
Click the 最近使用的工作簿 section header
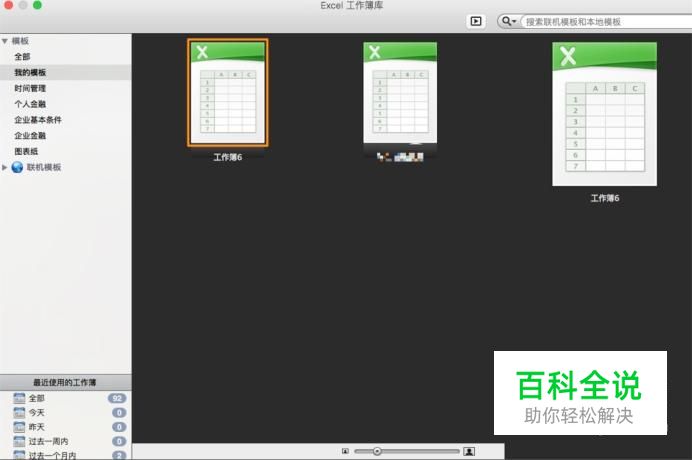[65, 382]
